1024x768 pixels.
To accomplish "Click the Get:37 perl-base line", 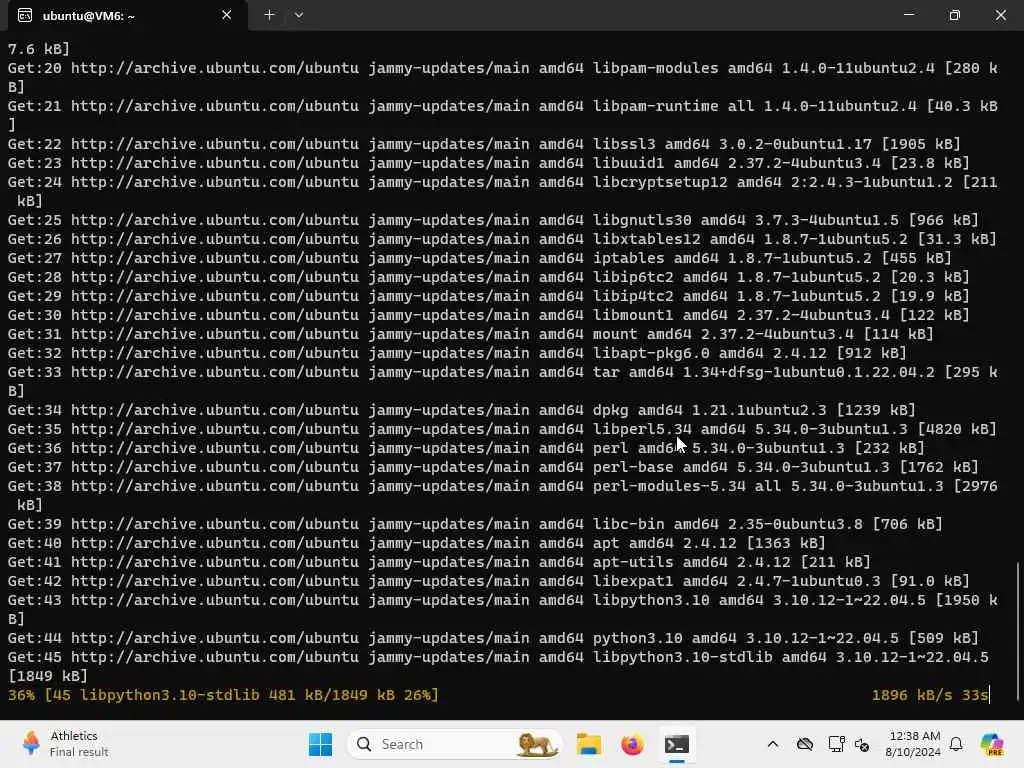I will [493, 467].
